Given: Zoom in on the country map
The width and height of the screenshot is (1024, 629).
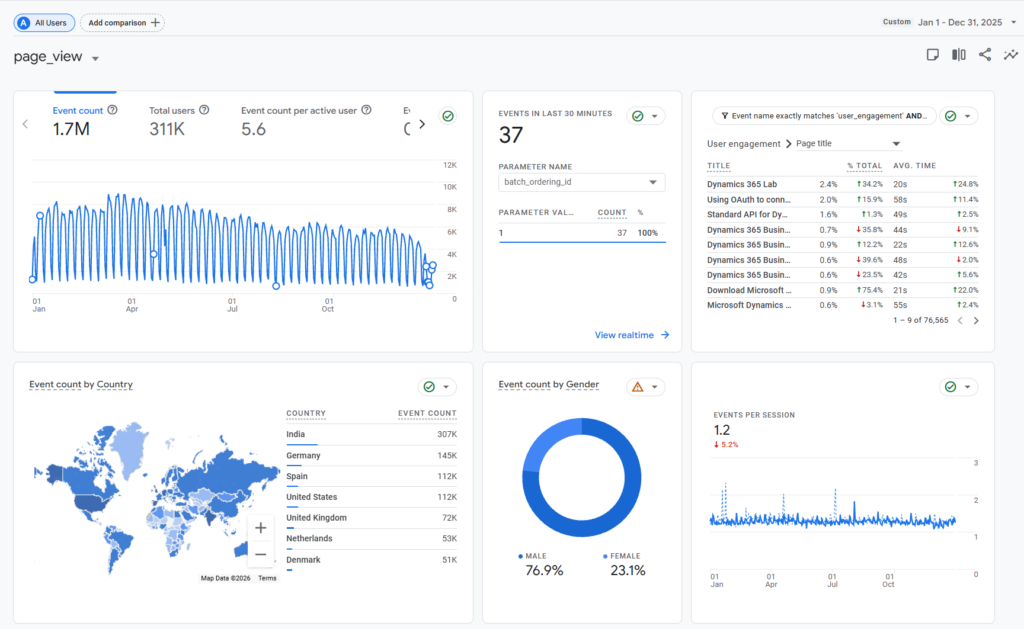Looking at the screenshot, I should click(260, 528).
